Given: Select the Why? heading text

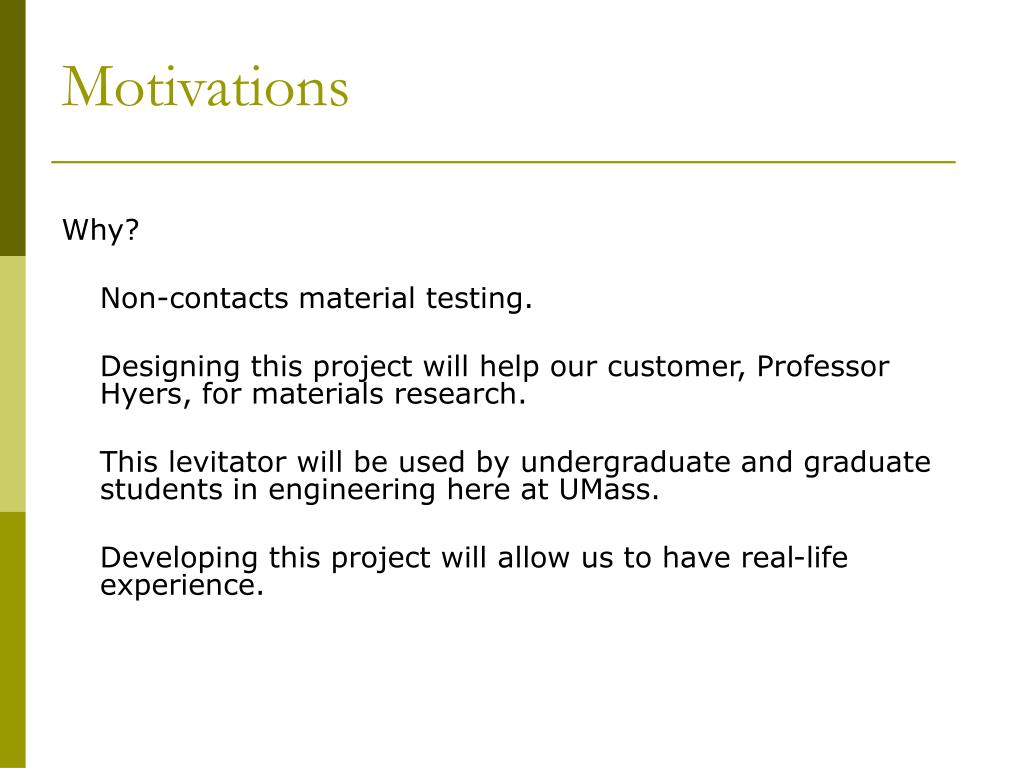Looking at the screenshot, I should 101,230.
